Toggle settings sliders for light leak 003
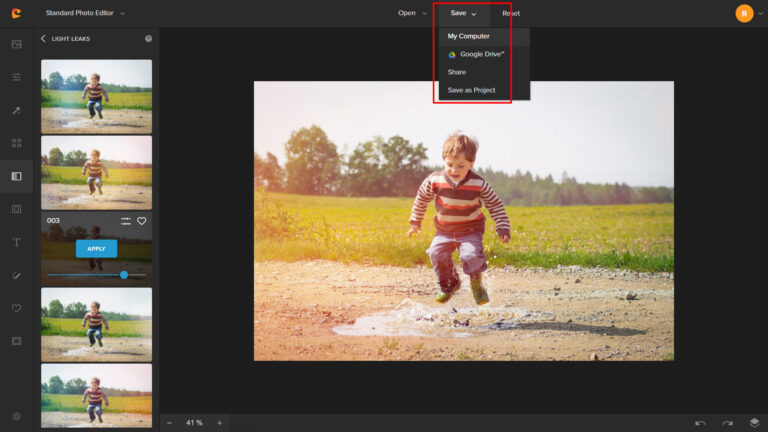The image size is (768, 432). 126,221
